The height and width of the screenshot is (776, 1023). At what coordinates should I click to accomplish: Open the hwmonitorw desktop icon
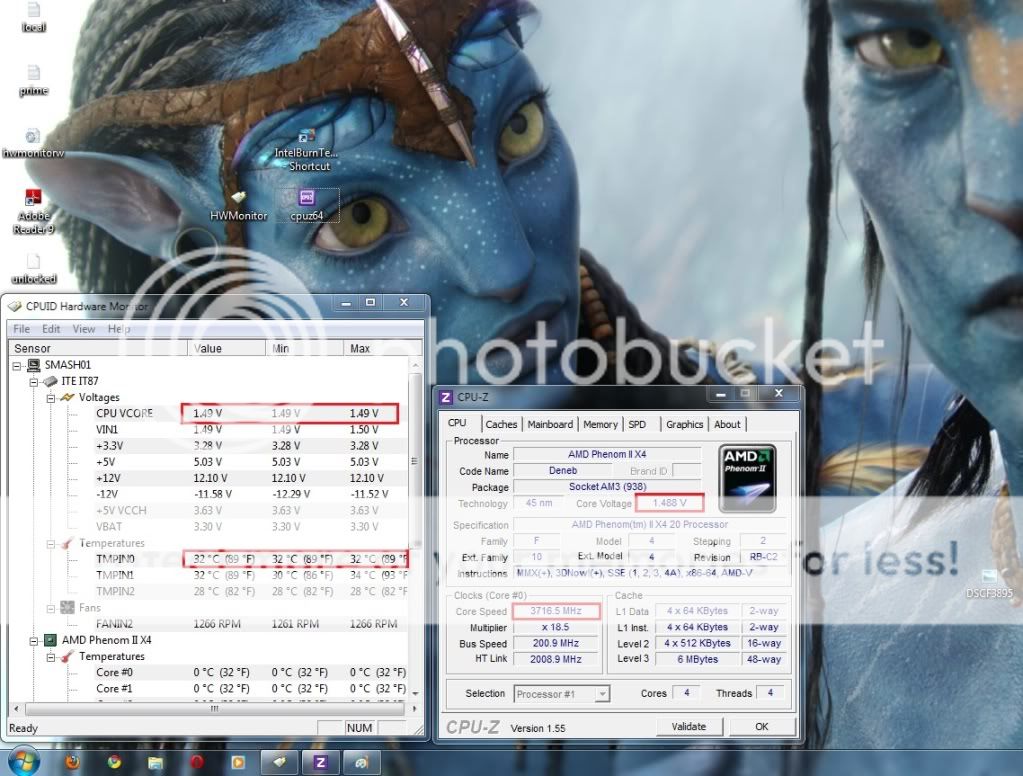point(33,140)
